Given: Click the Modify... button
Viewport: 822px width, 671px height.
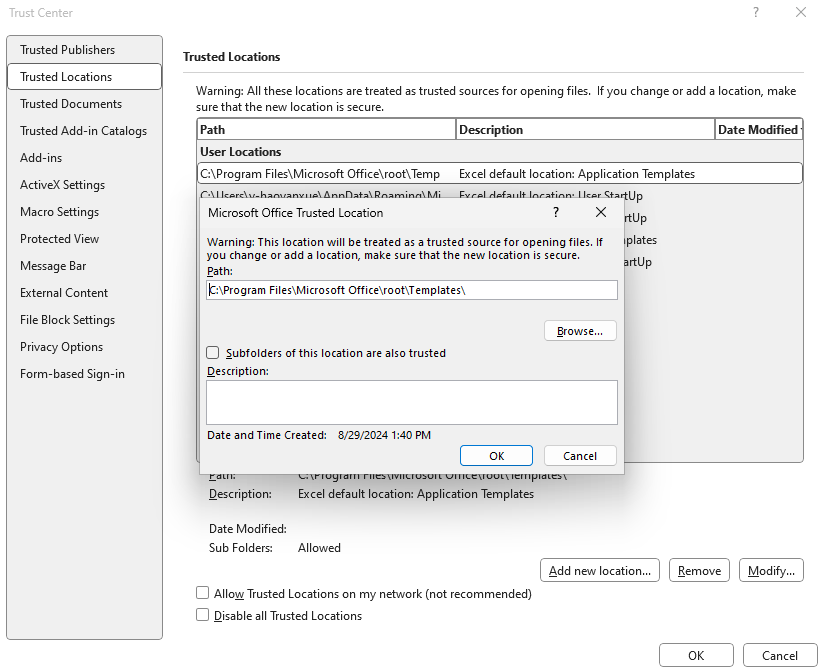Looking at the screenshot, I should tap(771, 570).
